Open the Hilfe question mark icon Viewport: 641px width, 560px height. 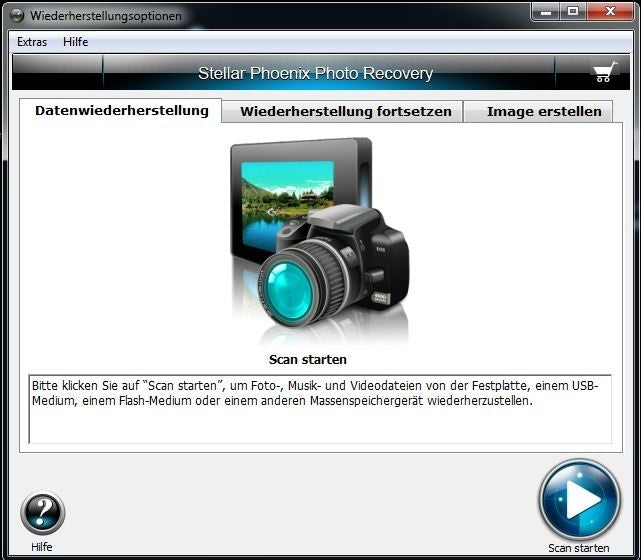point(43,513)
